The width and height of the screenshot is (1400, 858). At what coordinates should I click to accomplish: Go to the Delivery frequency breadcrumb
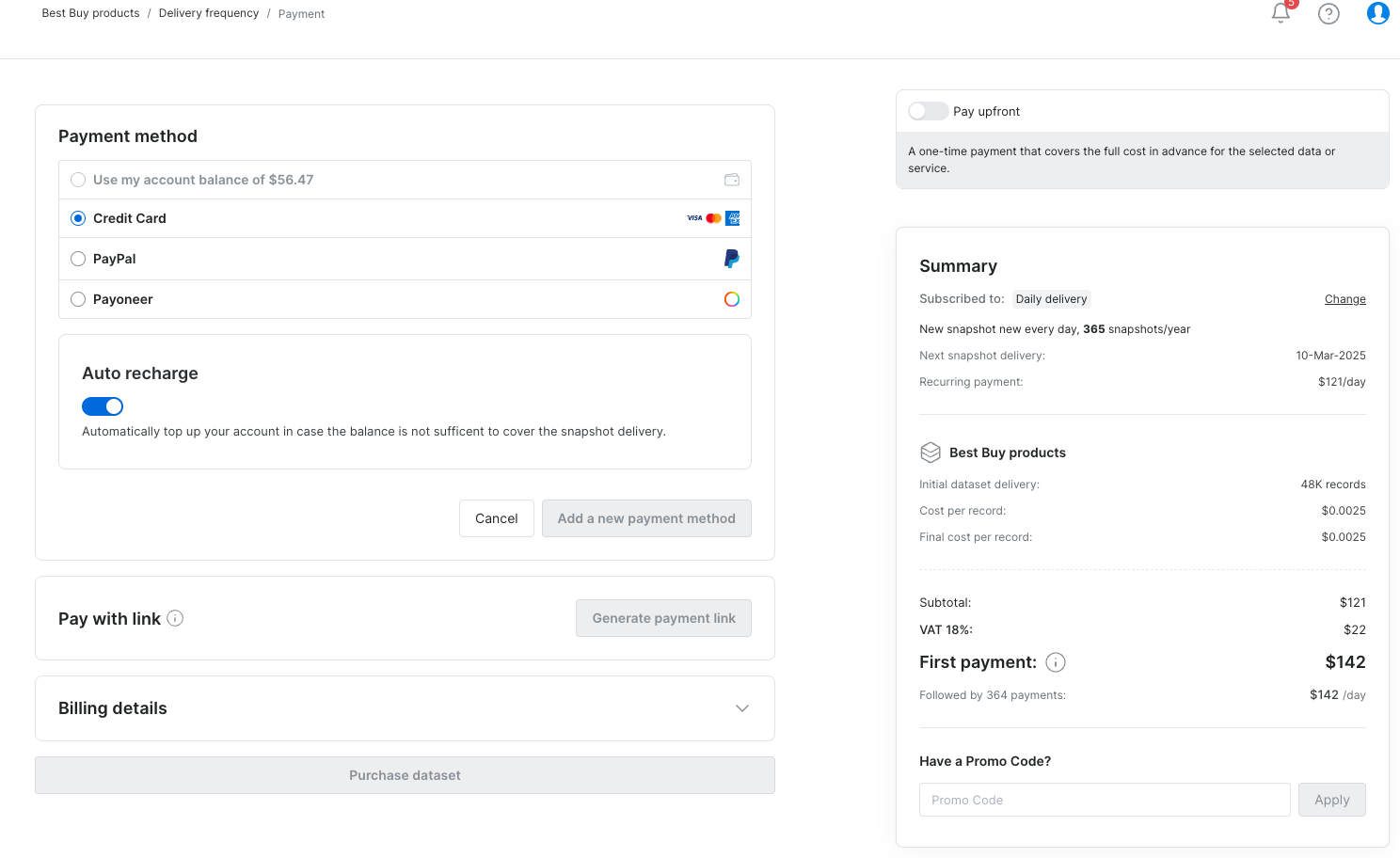[209, 13]
